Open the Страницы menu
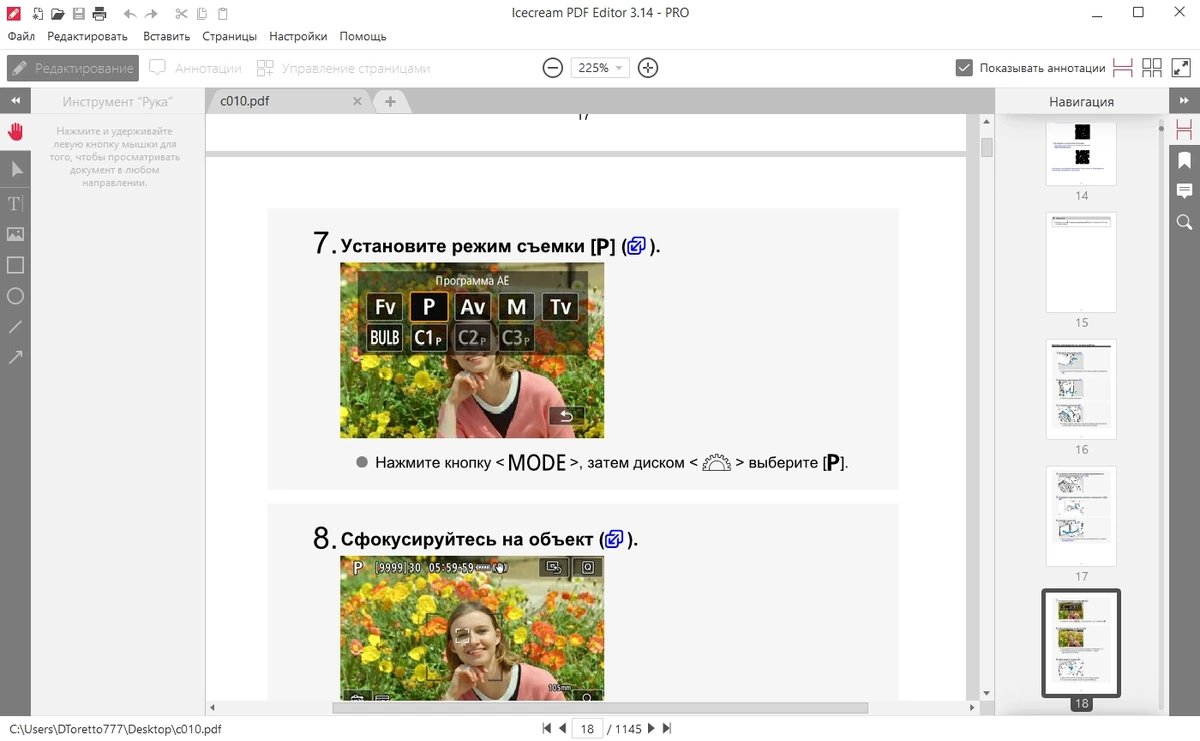1200x741 pixels. [x=229, y=36]
